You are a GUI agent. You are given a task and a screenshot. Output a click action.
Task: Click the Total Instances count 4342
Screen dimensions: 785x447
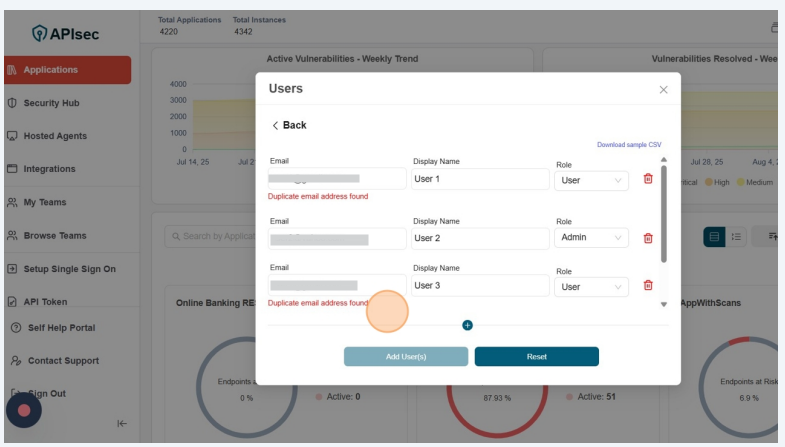(243, 32)
